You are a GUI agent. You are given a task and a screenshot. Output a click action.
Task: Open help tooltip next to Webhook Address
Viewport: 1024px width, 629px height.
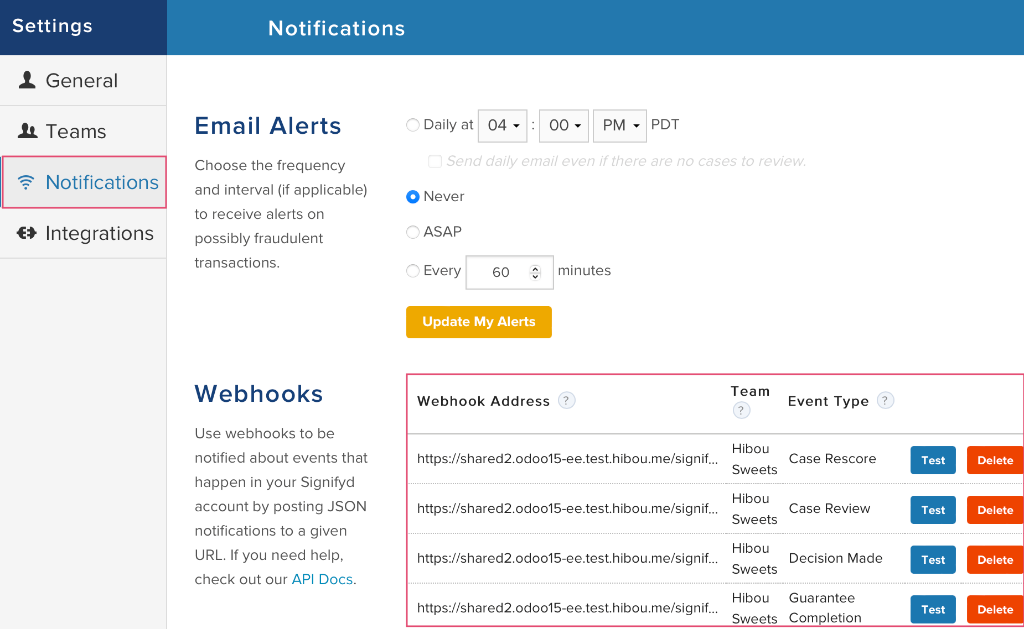(567, 400)
